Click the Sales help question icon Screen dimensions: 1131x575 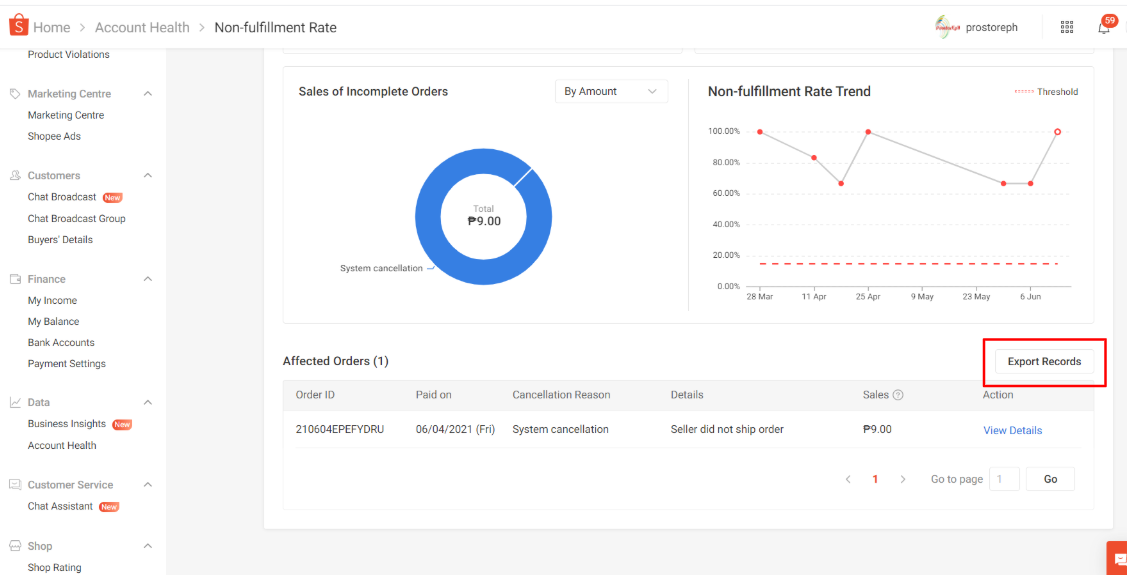(x=898, y=395)
